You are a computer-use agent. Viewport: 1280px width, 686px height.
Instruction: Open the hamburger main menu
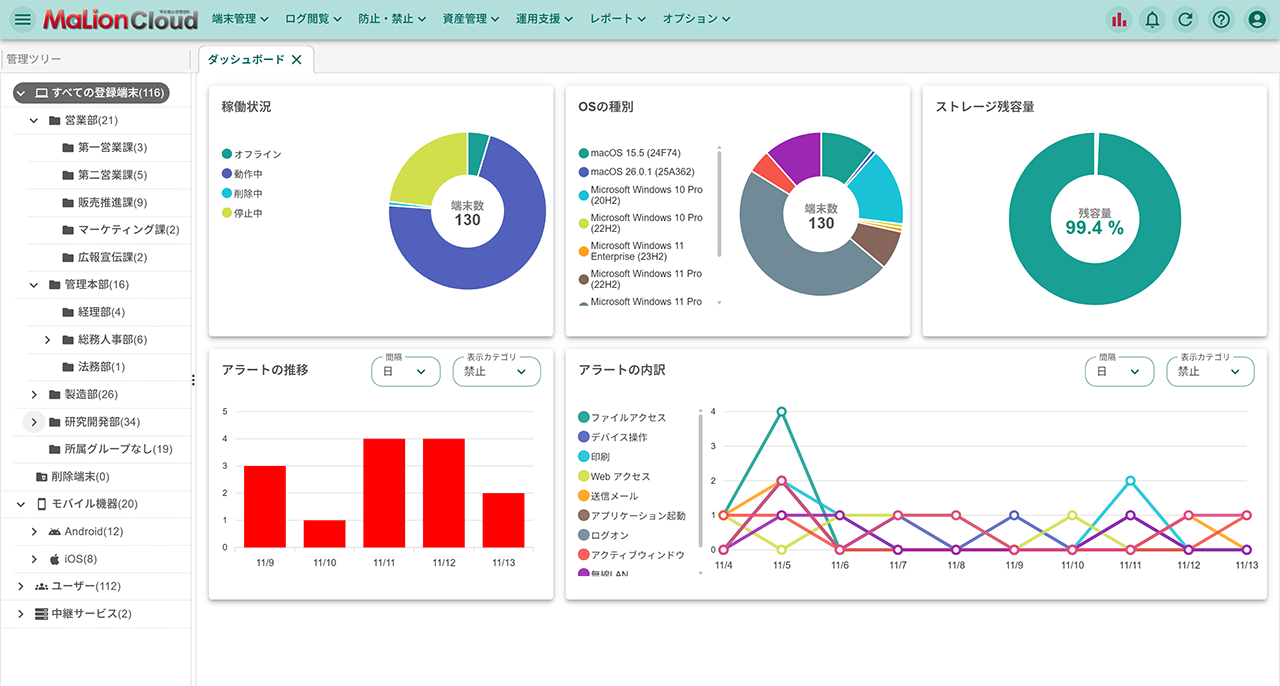[23, 19]
